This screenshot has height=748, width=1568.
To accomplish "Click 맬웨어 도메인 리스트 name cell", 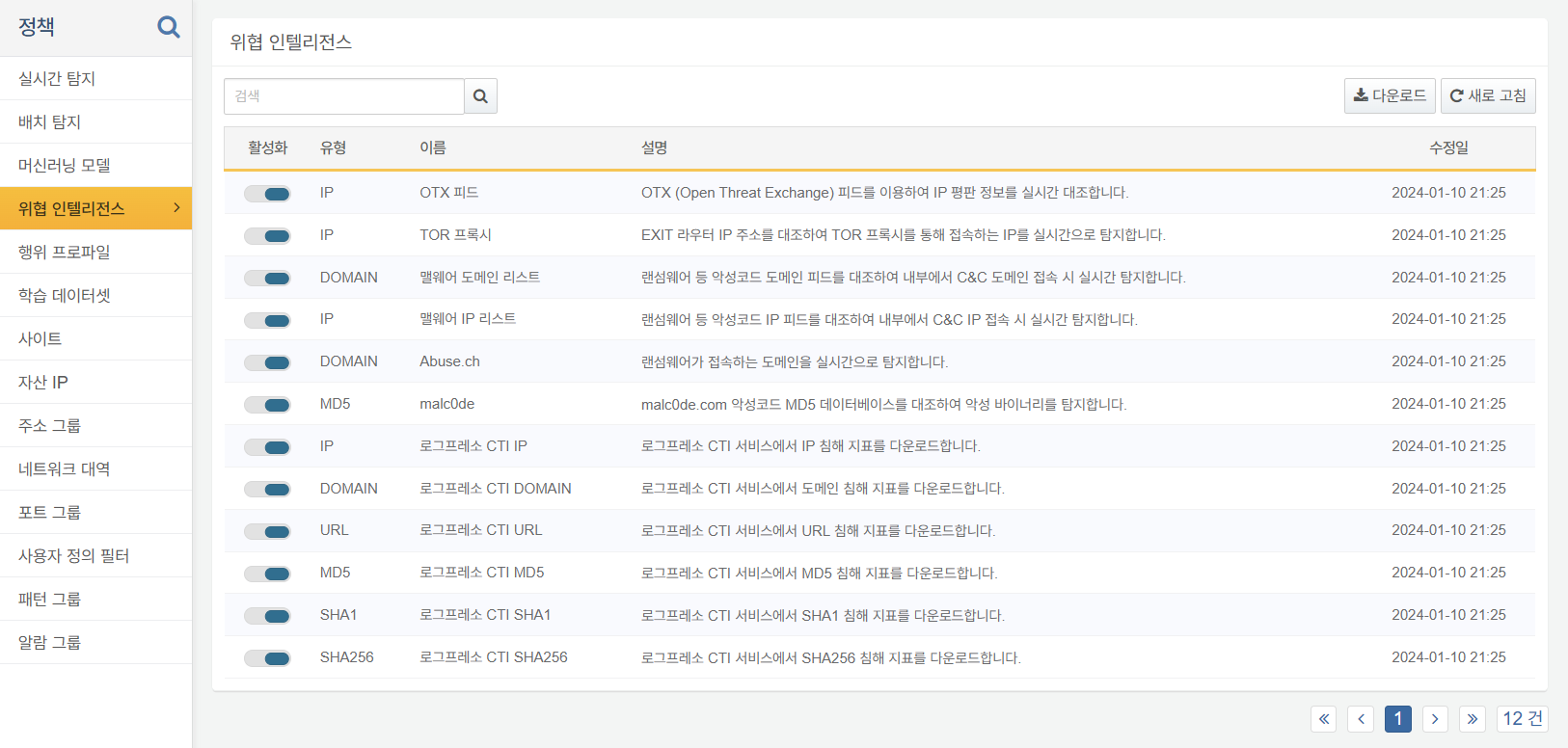I will tap(480, 278).
